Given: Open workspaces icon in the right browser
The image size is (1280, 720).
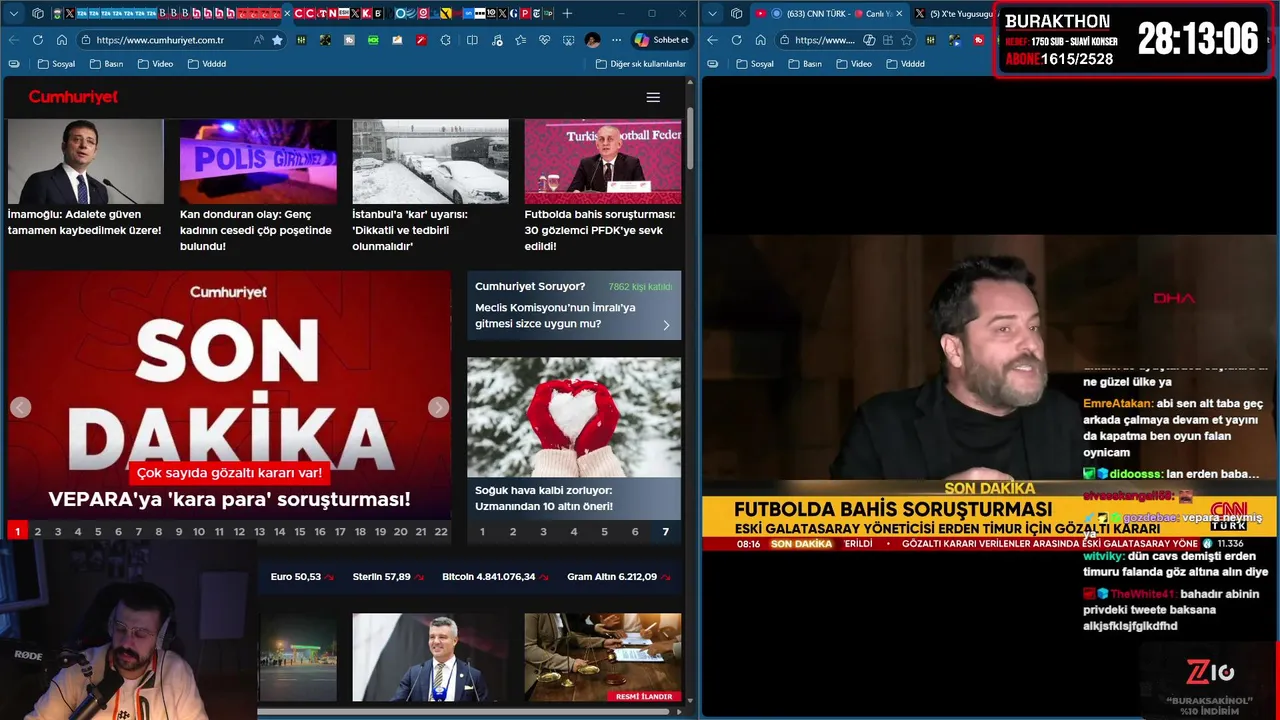Looking at the screenshot, I should 737,13.
